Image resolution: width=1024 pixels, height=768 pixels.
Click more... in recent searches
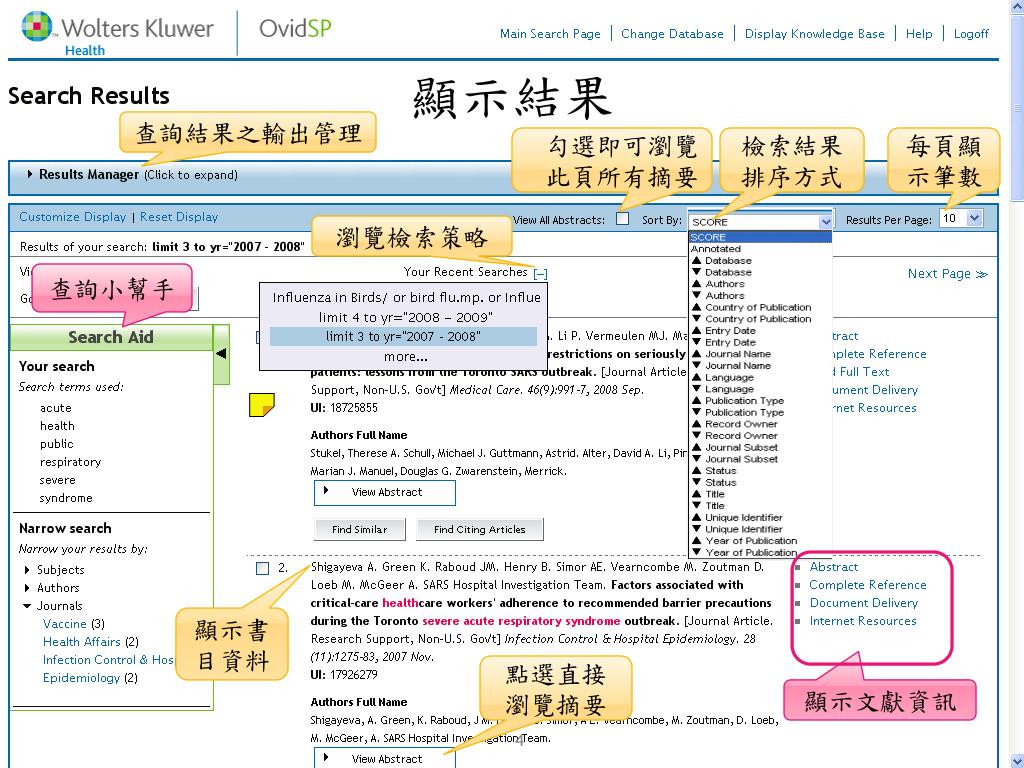click(406, 357)
